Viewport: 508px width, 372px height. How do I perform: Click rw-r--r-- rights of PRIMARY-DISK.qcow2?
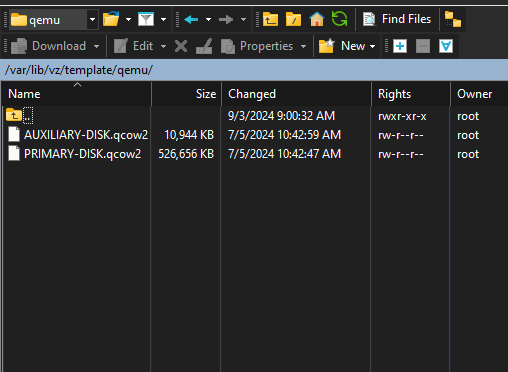[400, 154]
